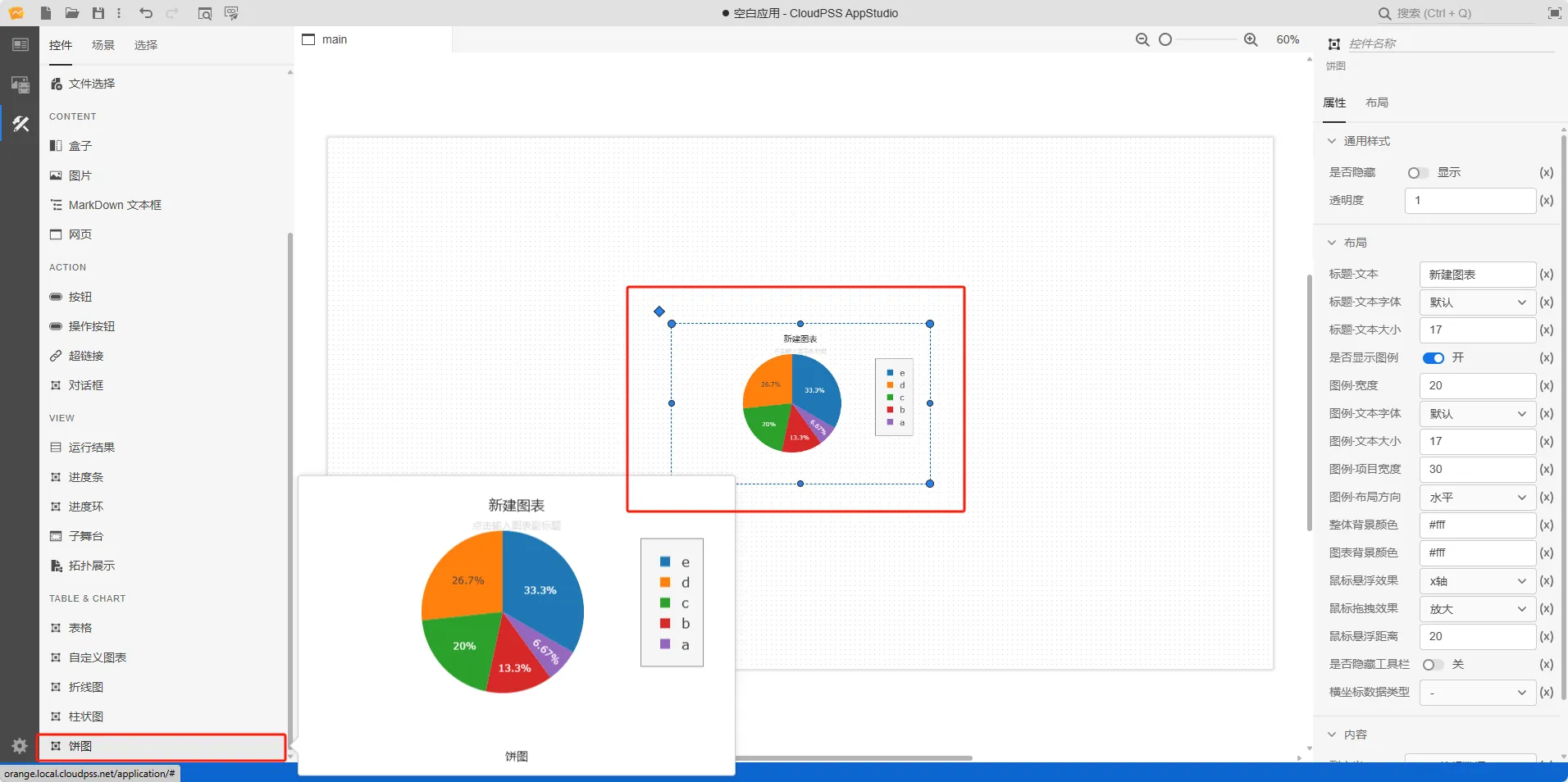The height and width of the screenshot is (782, 1568).
Task: Click the redo arrow icon
Action: 172,13
